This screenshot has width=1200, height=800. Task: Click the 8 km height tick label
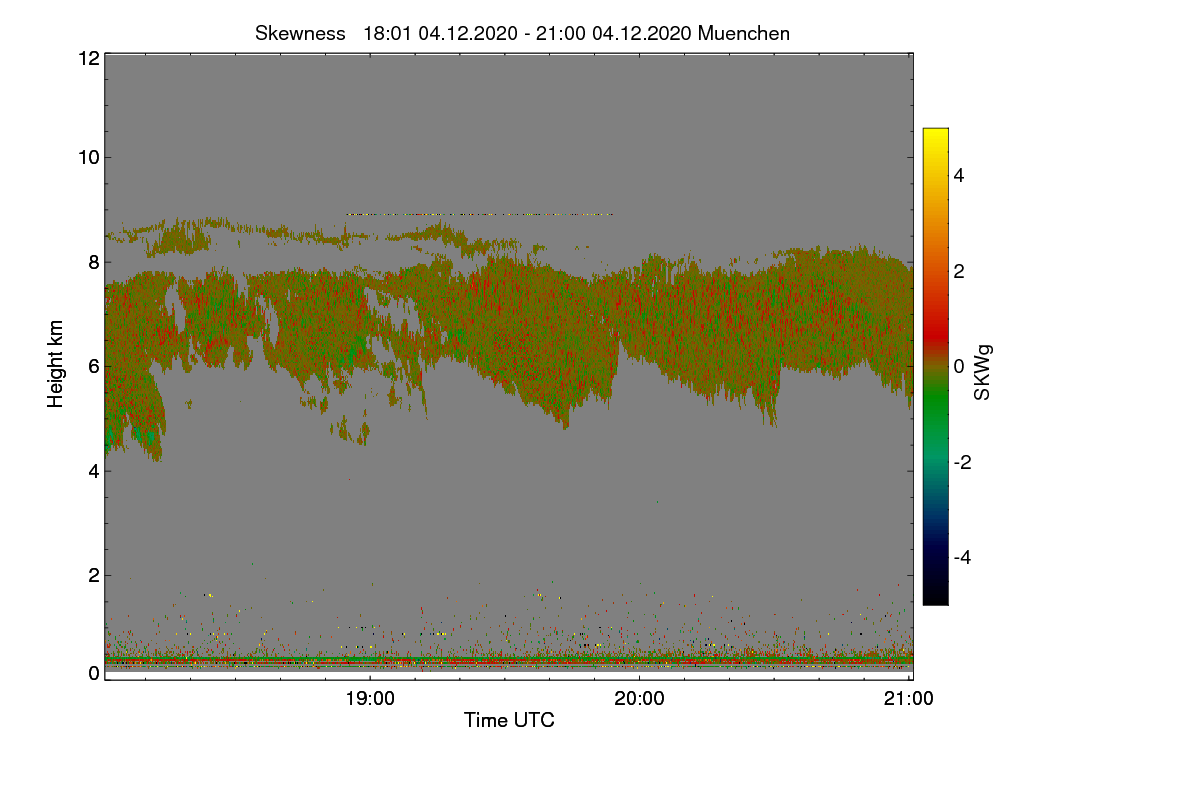pyautogui.click(x=93, y=262)
